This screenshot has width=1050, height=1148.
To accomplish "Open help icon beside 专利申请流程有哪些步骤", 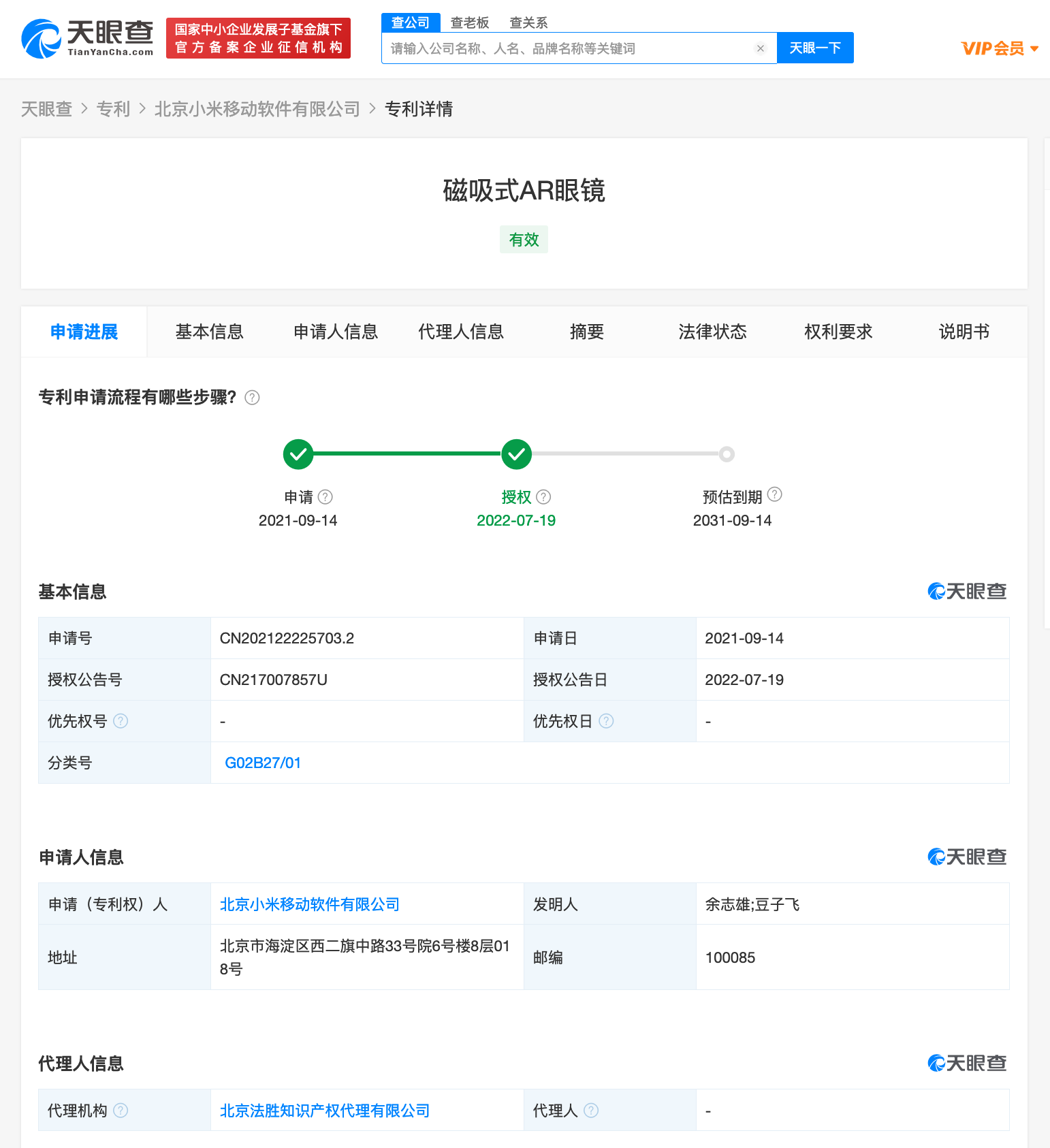I will [x=252, y=398].
